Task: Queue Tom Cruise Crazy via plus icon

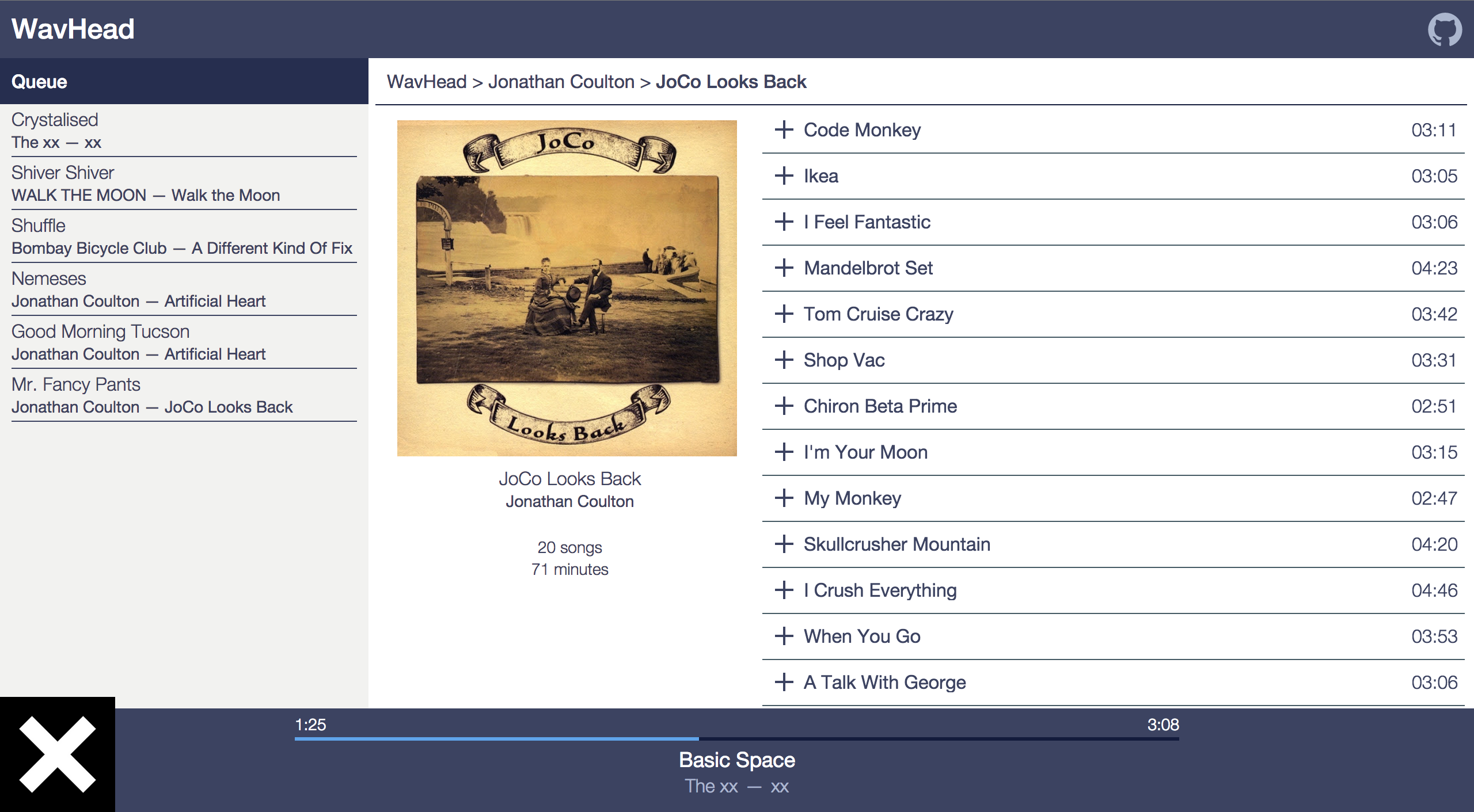Action: (x=784, y=314)
